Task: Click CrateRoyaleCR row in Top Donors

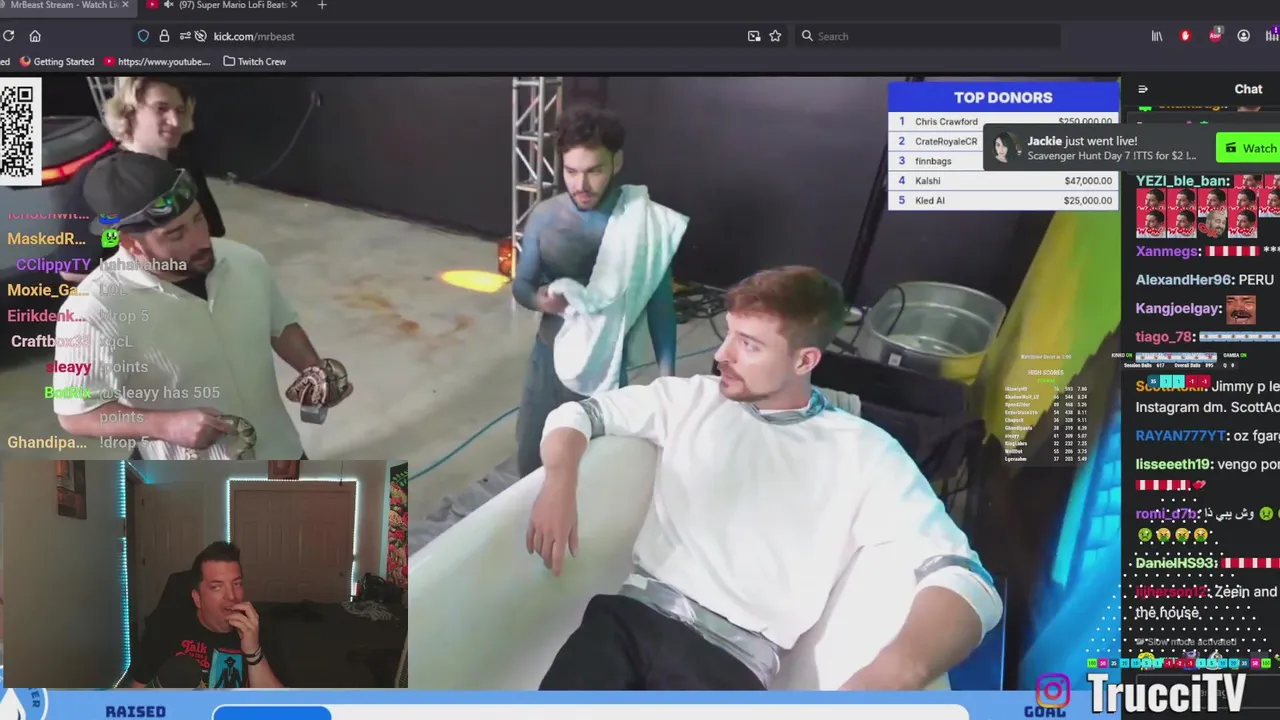Action: click(x=935, y=142)
